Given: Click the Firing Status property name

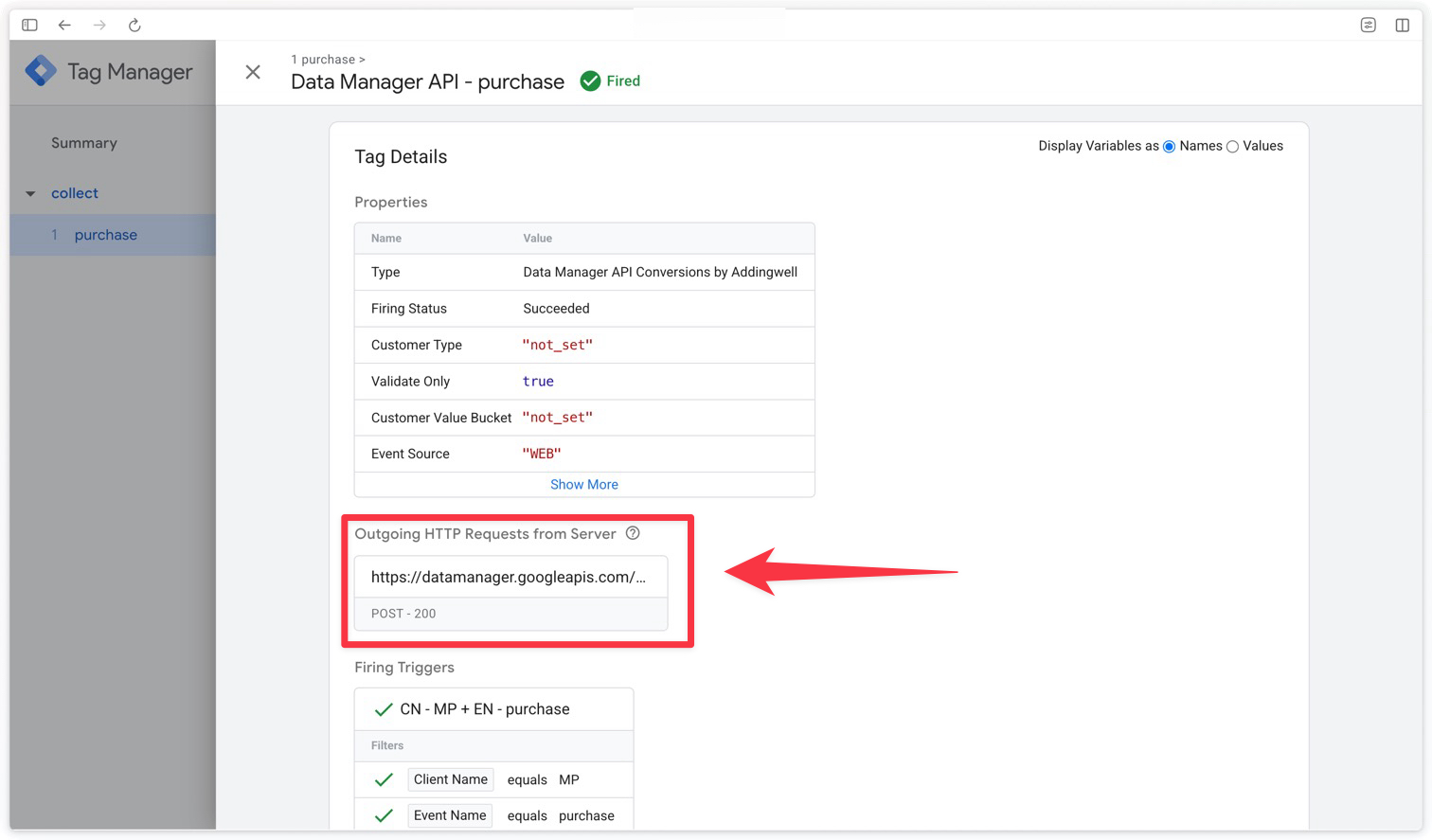Looking at the screenshot, I should tap(409, 309).
